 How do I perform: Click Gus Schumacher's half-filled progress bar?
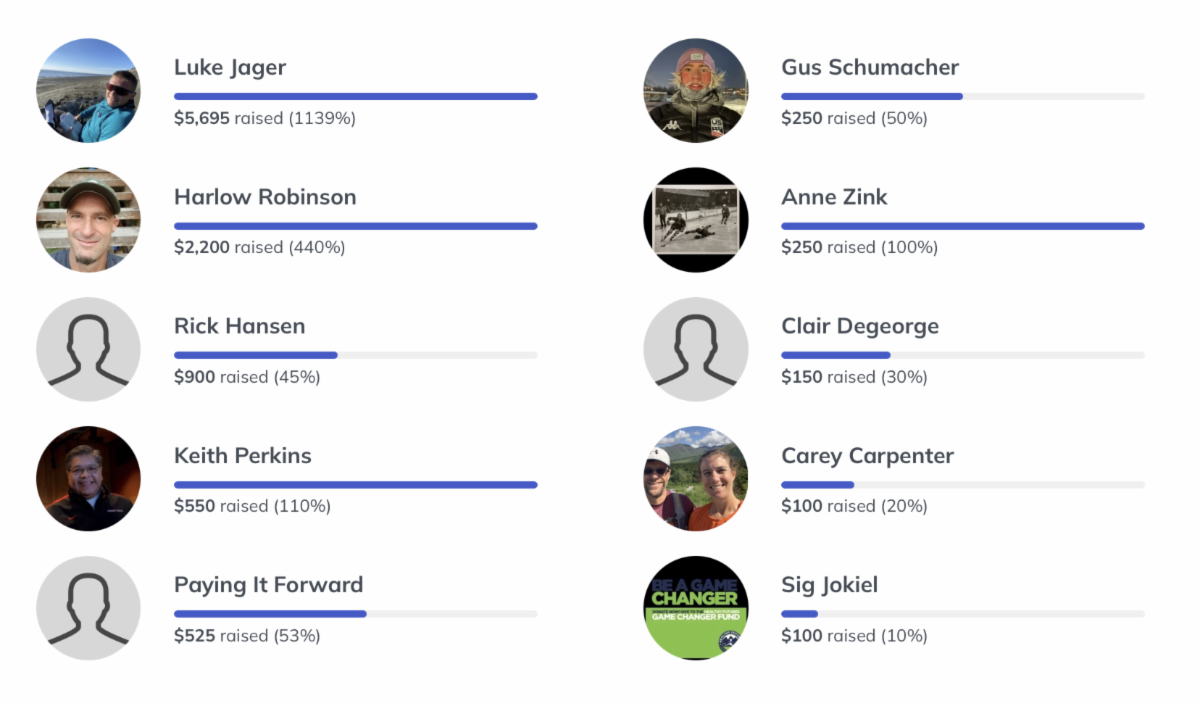(x=962, y=96)
